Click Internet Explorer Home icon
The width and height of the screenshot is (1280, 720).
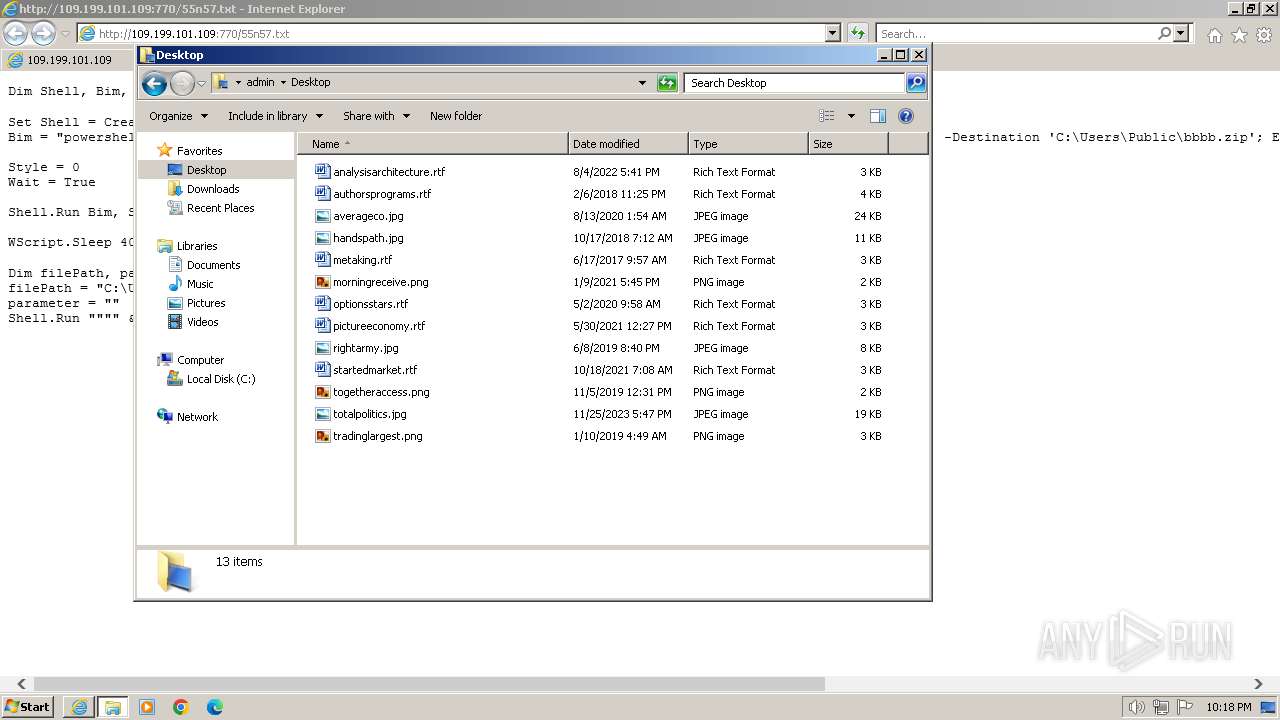click(1214, 35)
